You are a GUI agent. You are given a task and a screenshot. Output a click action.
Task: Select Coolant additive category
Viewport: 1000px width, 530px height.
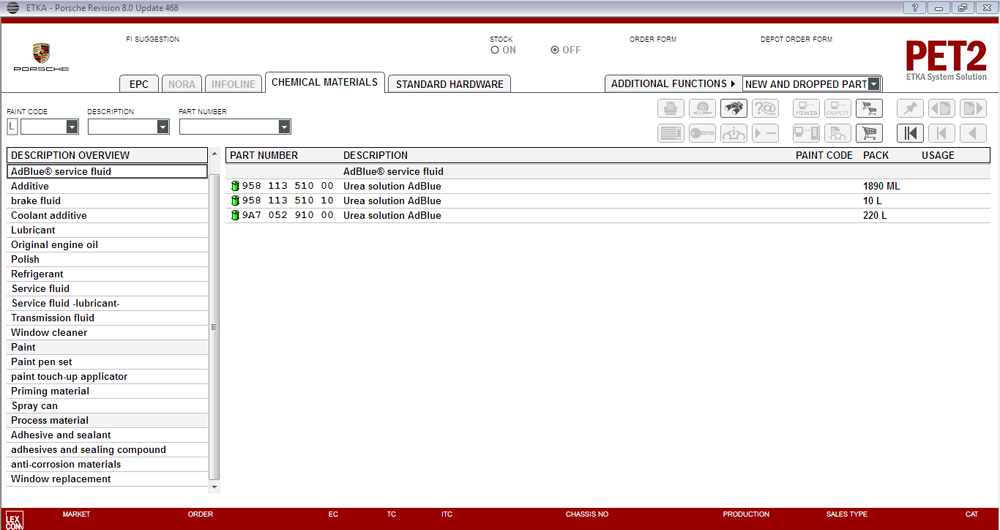tap(107, 216)
